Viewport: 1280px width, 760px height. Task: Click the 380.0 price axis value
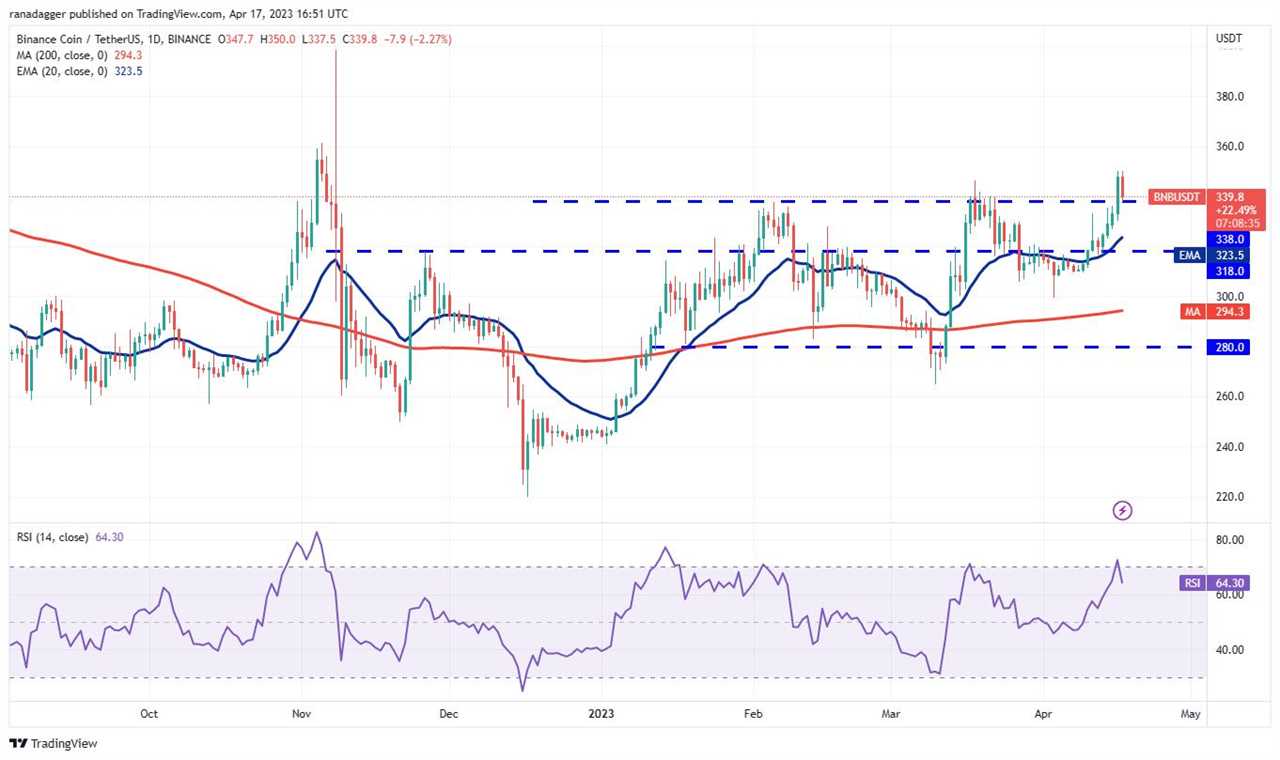pyautogui.click(x=1229, y=97)
